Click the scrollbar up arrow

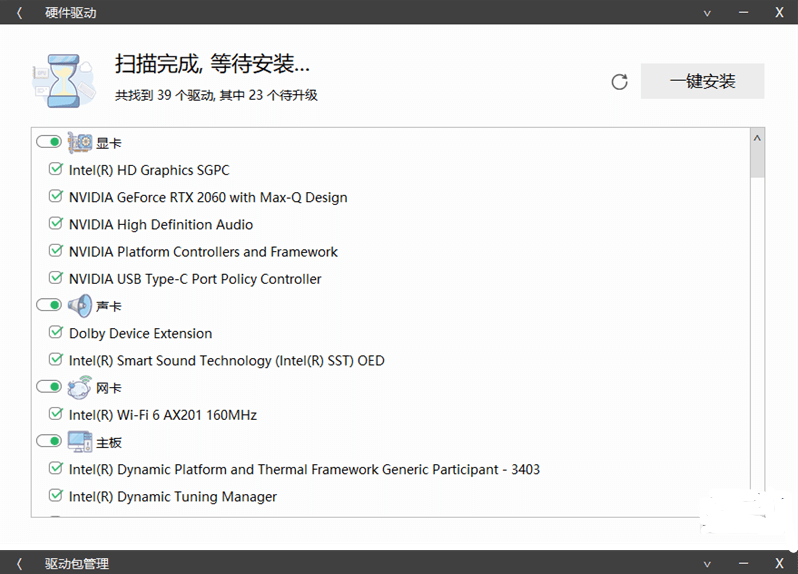coord(757,138)
